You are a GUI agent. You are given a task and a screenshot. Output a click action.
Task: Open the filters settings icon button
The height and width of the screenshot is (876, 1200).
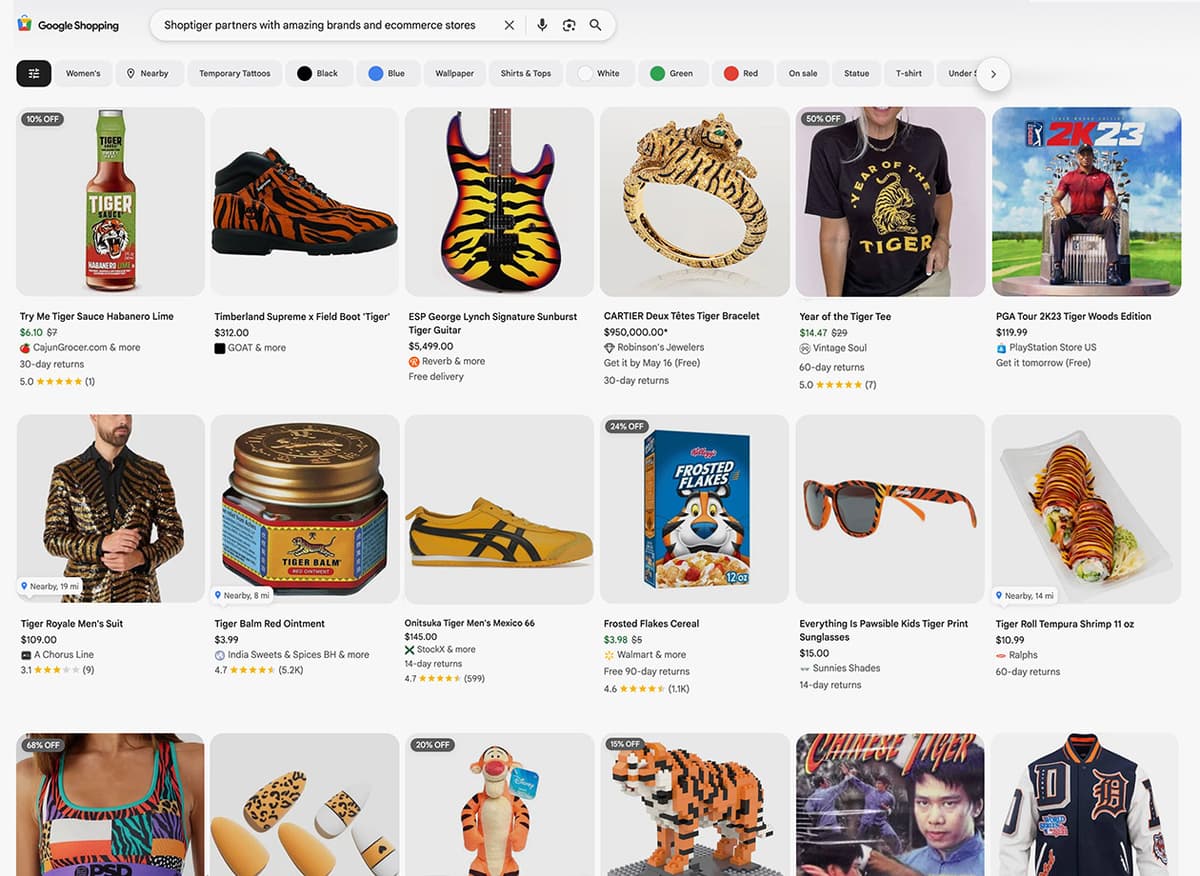(34, 73)
